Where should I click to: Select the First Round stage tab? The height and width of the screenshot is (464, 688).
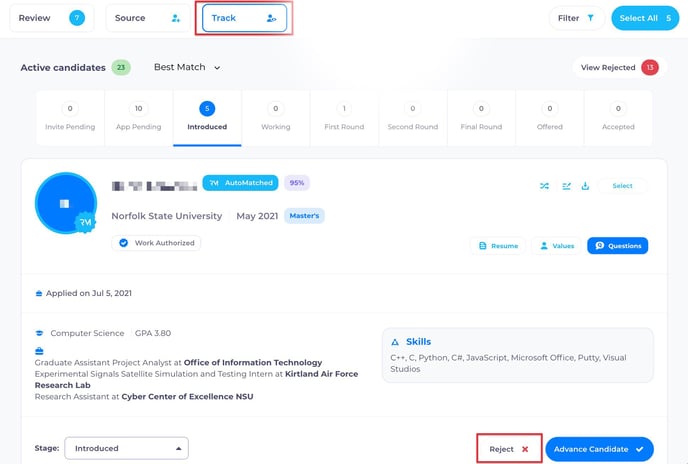pos(344,118)
